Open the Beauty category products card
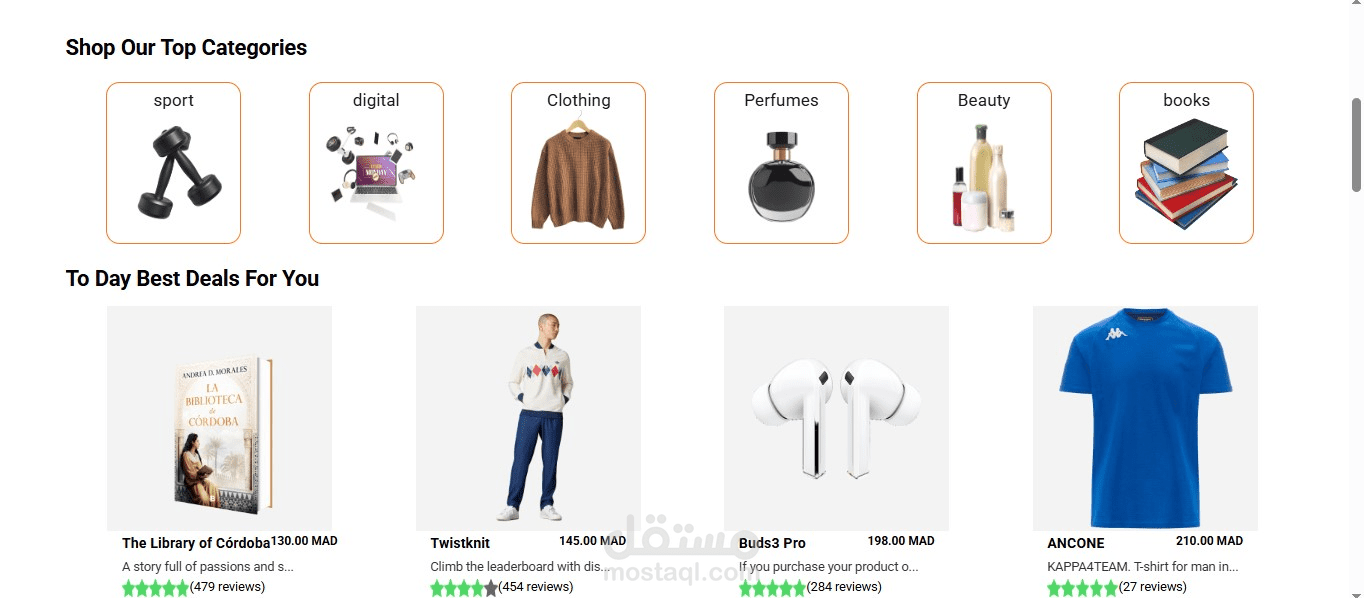The width and height of the screenshot is (1364, 598). 984,163
